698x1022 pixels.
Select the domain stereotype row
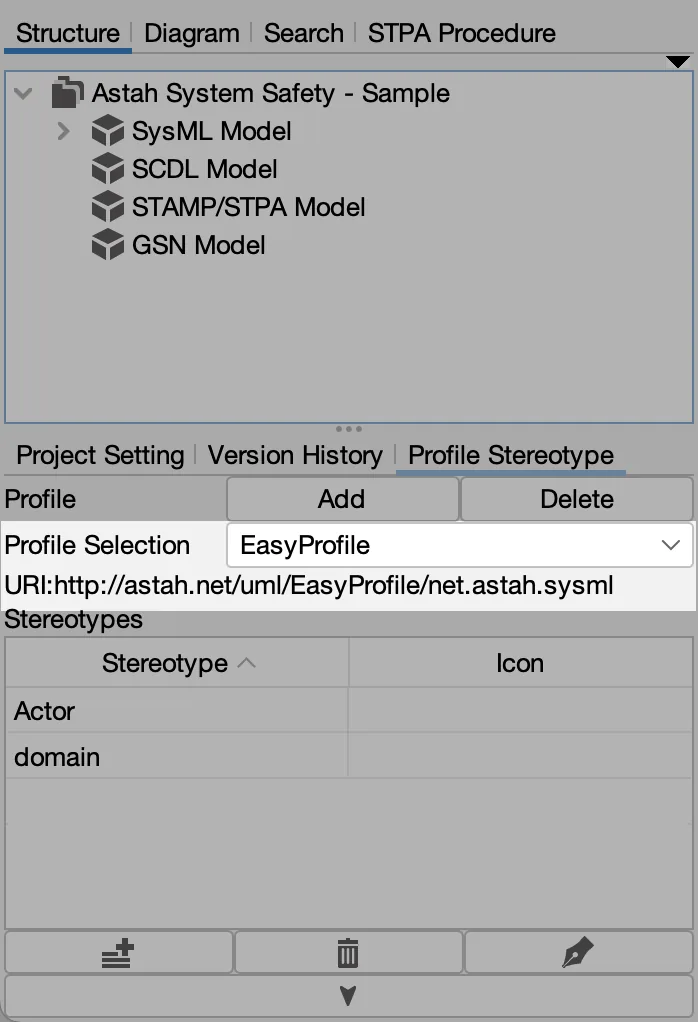[349, 756]
